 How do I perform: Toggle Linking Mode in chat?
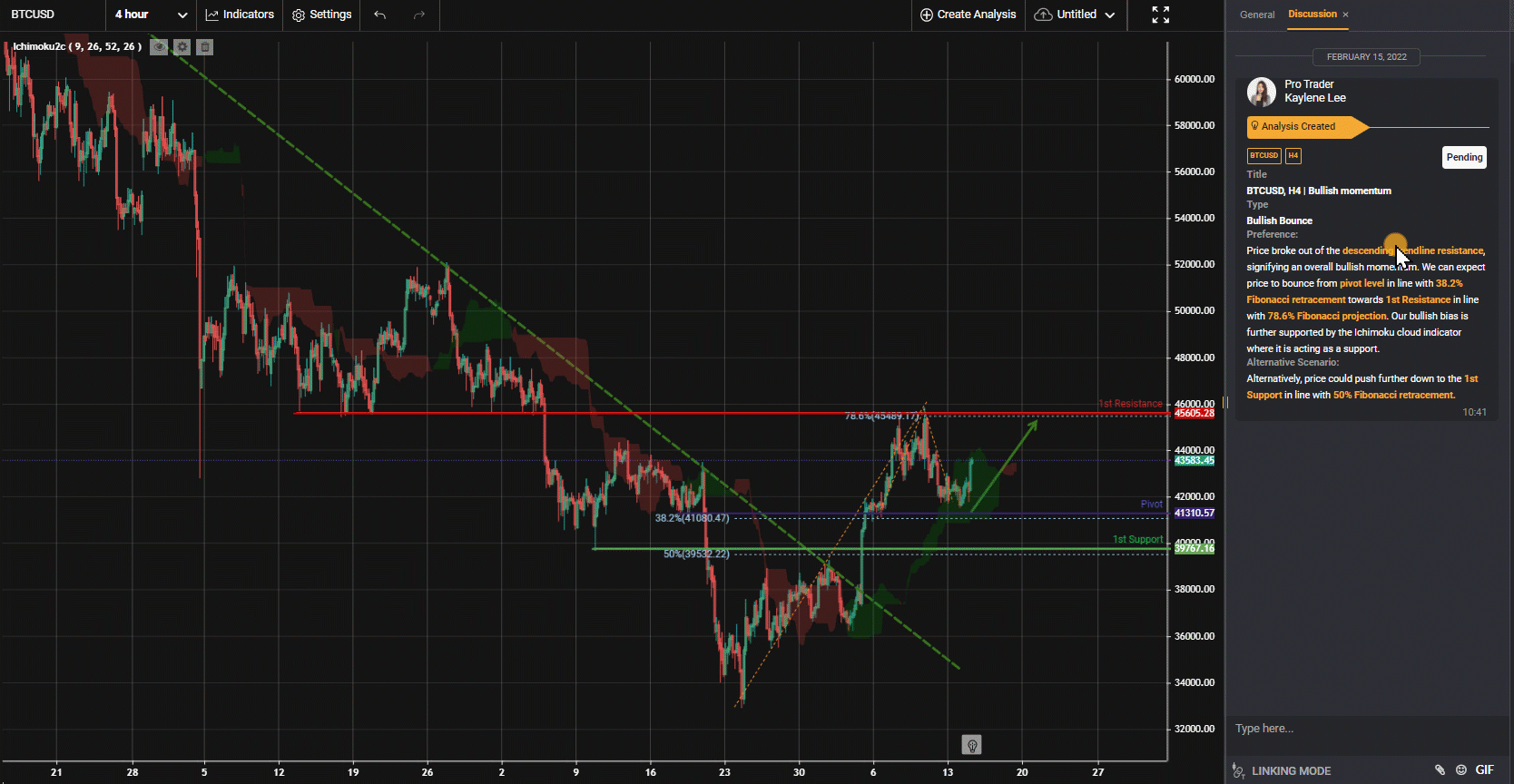[x=1282, y=770]
